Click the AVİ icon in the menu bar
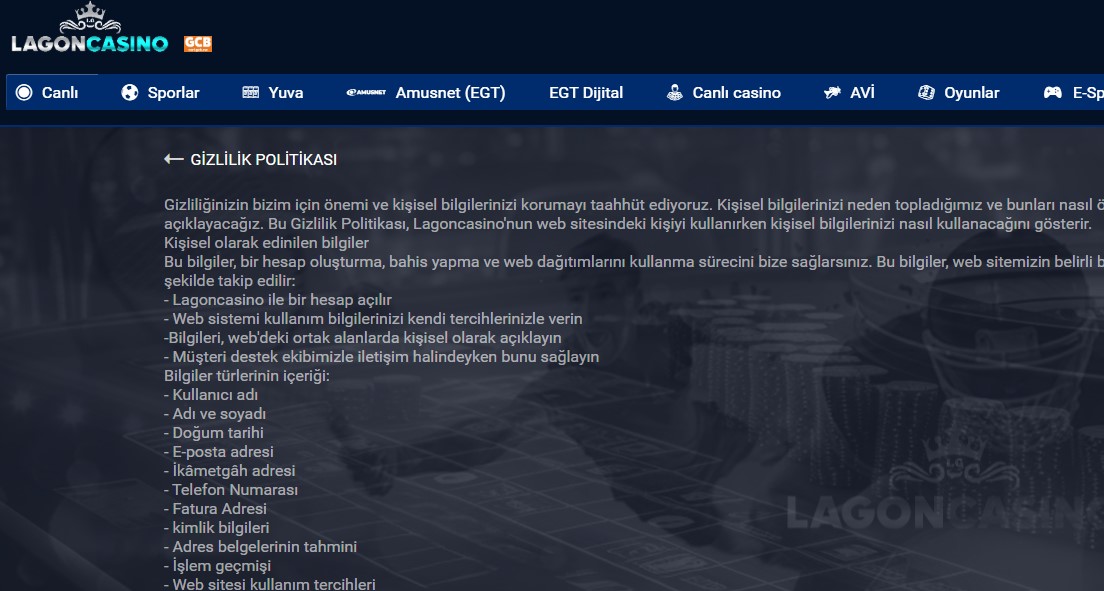1104x591 pixels. 831,92
